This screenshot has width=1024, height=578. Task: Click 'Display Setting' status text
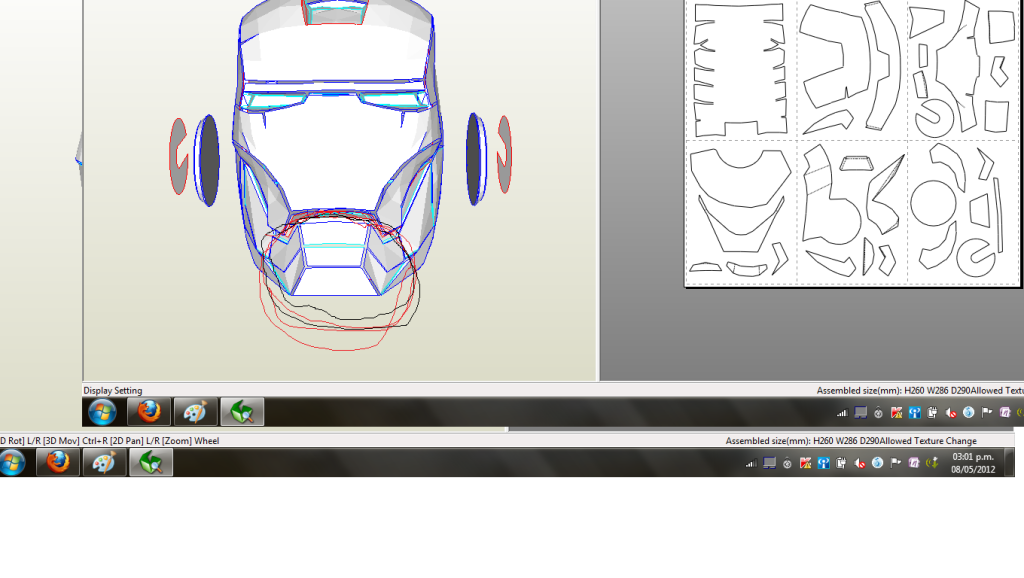pos(112,391)
